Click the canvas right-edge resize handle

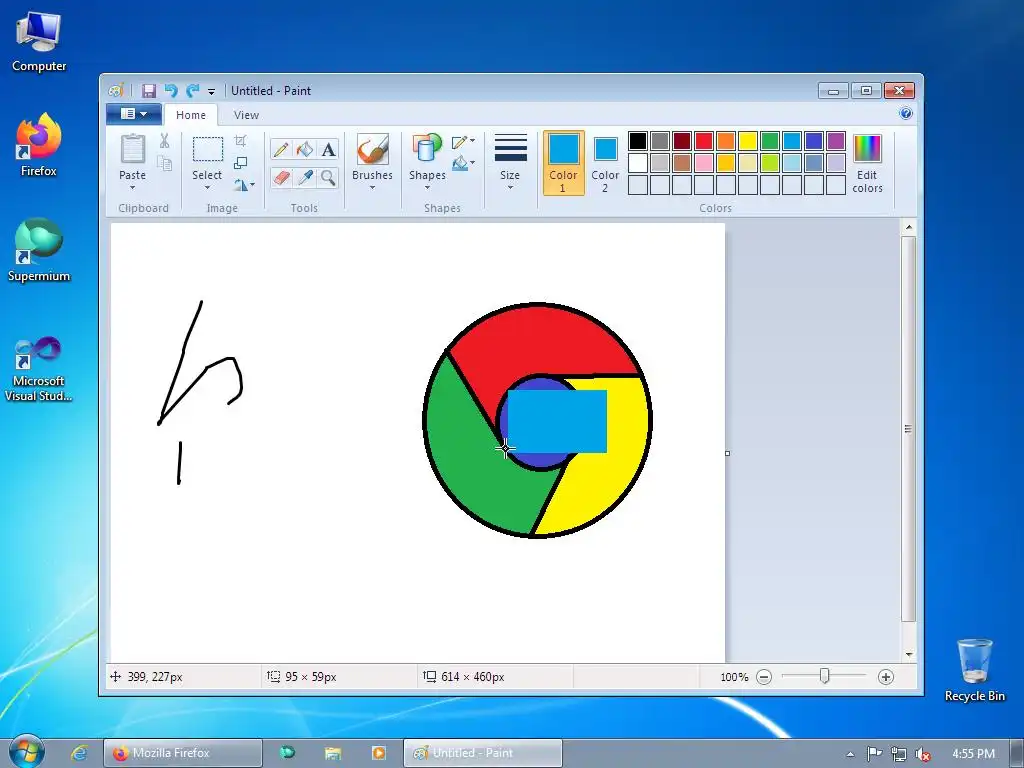tap(728, 453)
